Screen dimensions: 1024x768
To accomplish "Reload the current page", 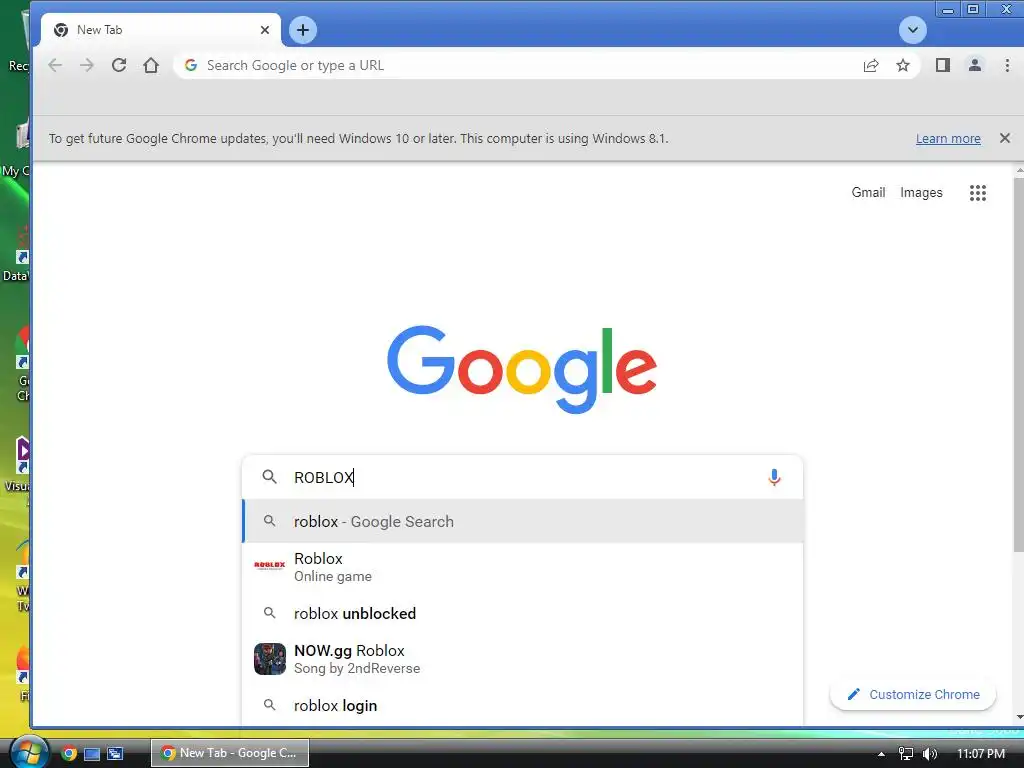I will click(x=119, y=65).
